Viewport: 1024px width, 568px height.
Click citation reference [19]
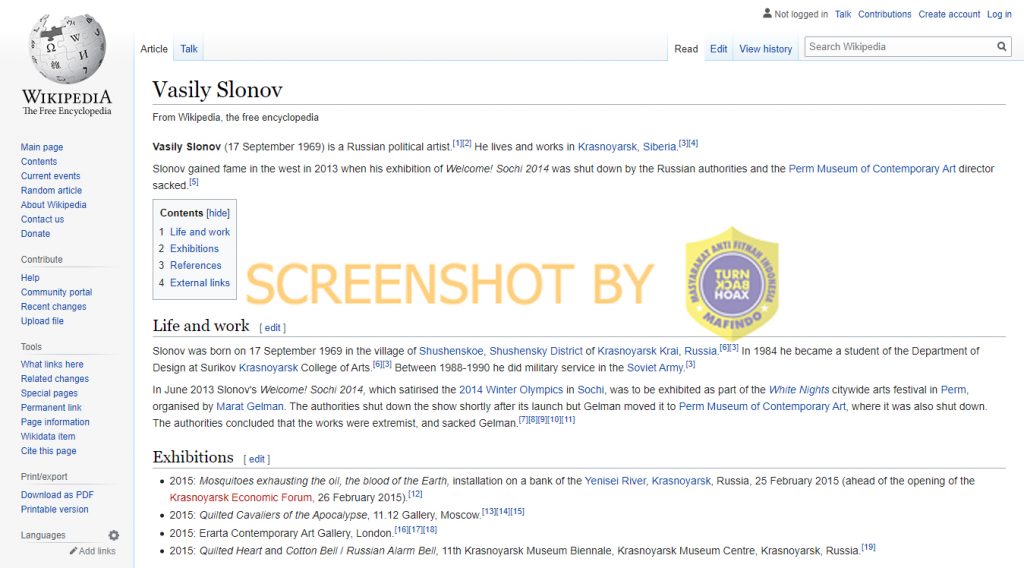(869, 547)
